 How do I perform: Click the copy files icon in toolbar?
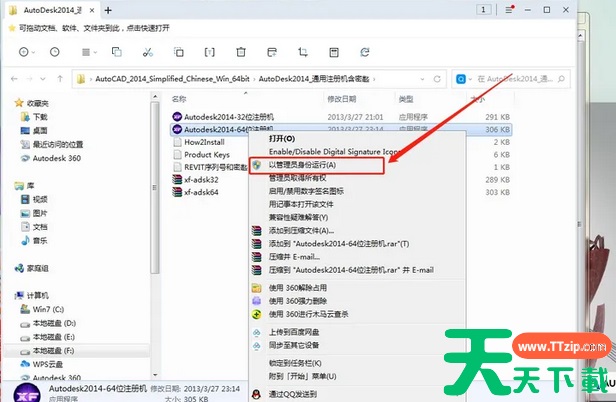point(179,52)
